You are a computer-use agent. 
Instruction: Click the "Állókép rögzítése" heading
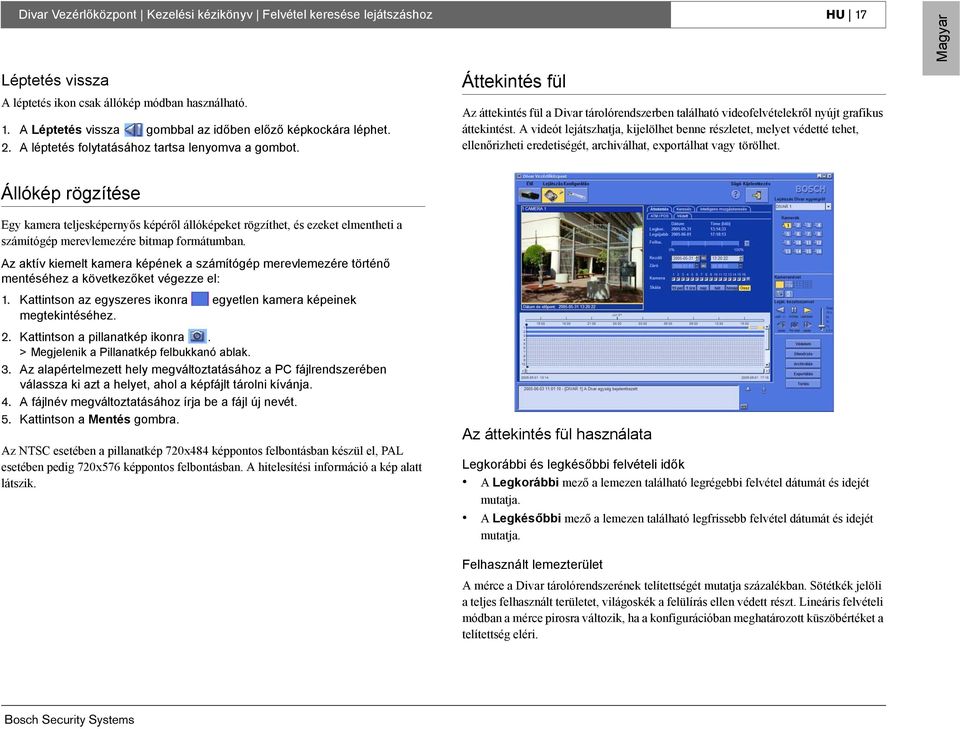pos(71,193)
